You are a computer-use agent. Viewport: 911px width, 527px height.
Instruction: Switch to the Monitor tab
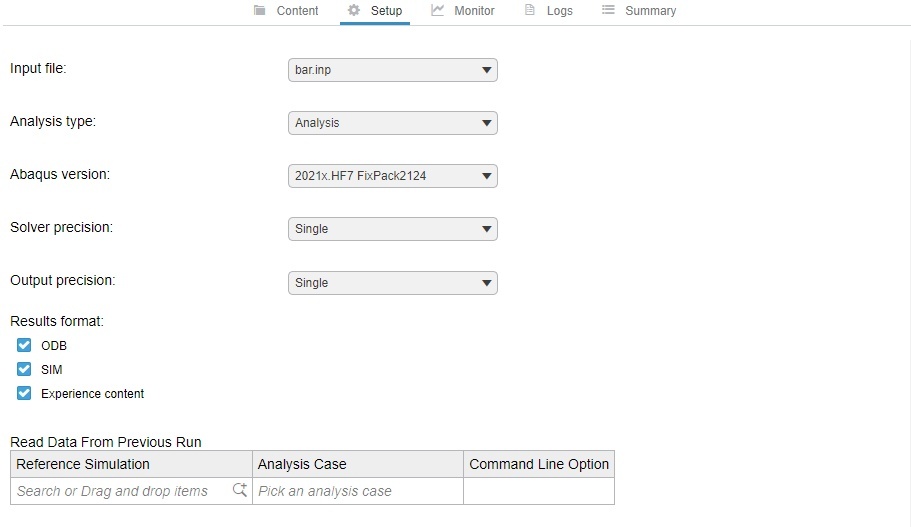pos(473,11)
